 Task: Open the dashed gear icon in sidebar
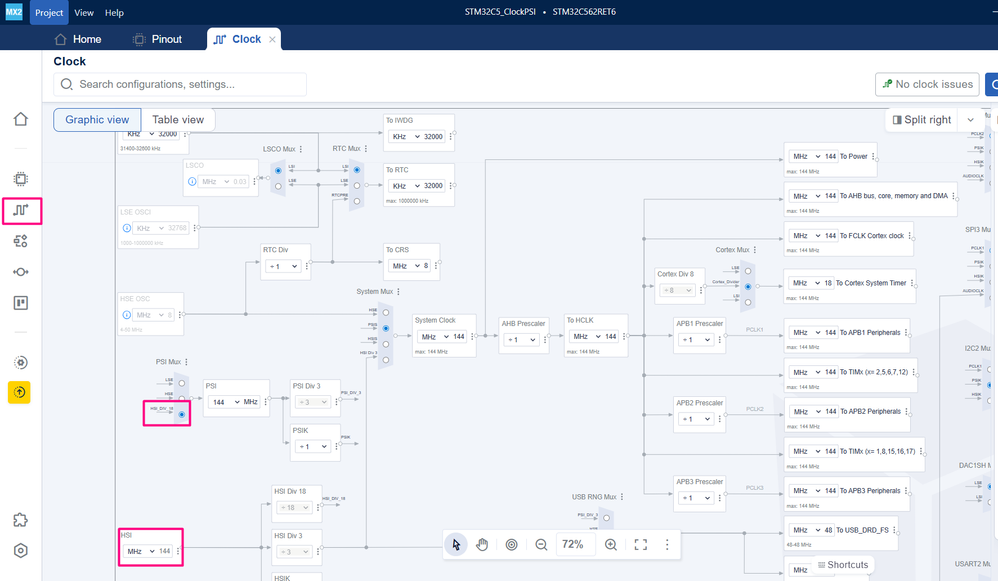click(21, 362)
